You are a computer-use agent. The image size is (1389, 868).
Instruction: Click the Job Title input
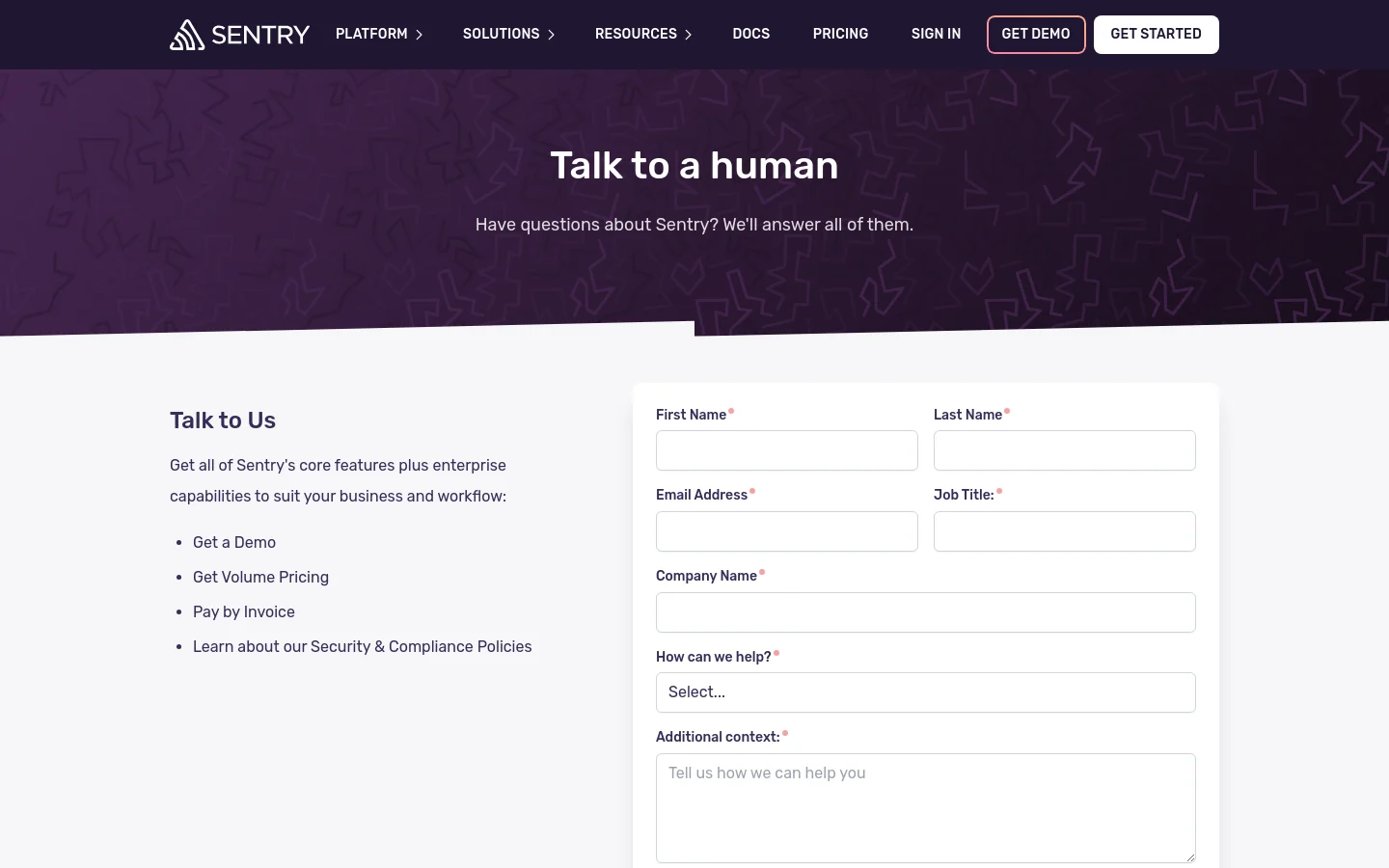click(1065, 531)
